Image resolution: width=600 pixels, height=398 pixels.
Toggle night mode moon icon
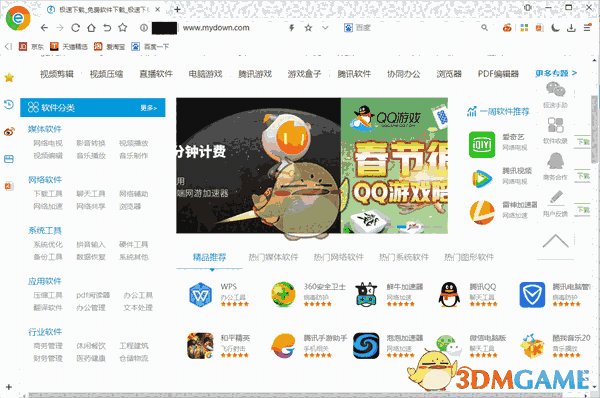coord(555,28)
